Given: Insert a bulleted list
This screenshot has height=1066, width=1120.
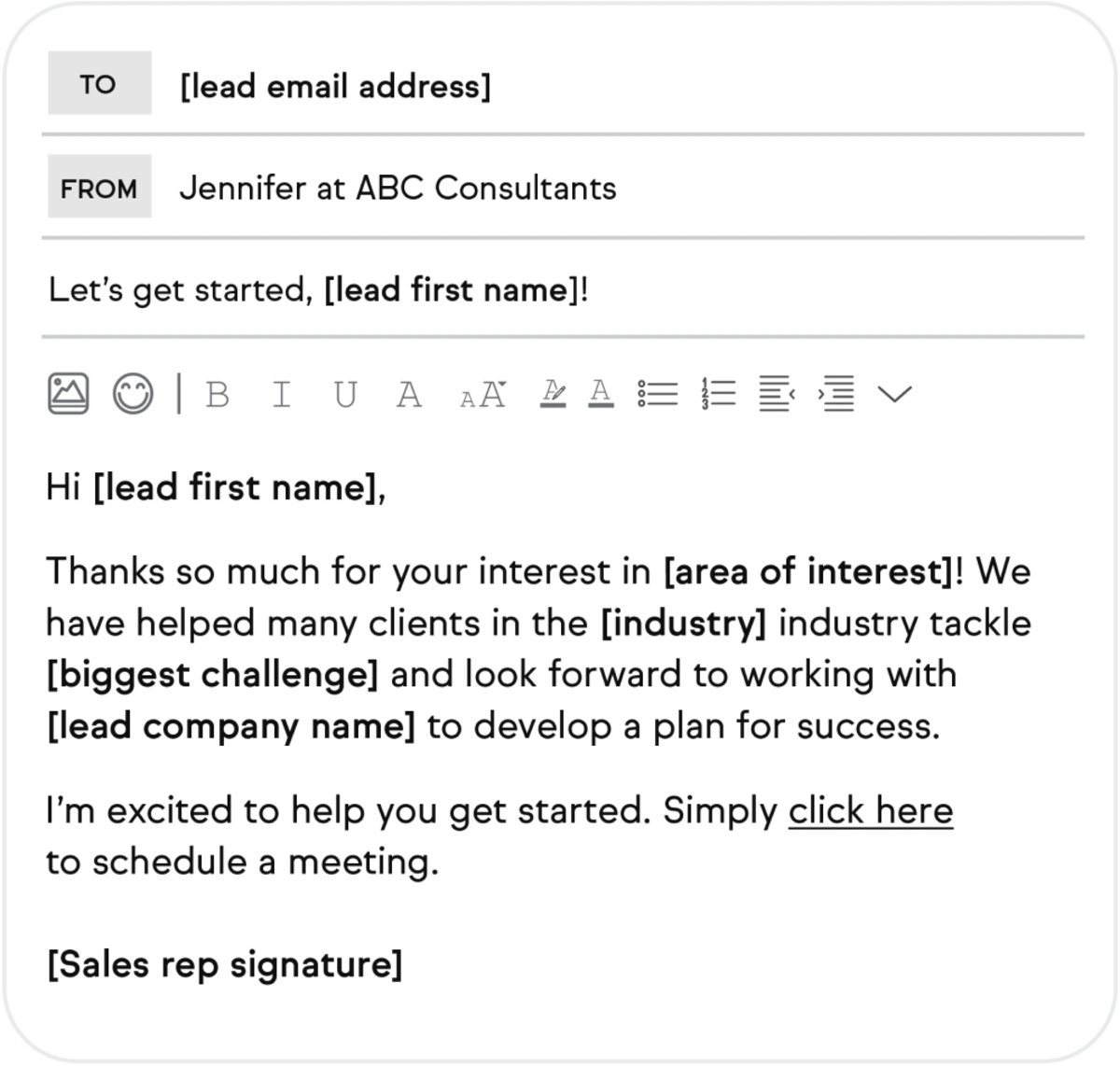Looking at the screenshot, I should 658,394.
